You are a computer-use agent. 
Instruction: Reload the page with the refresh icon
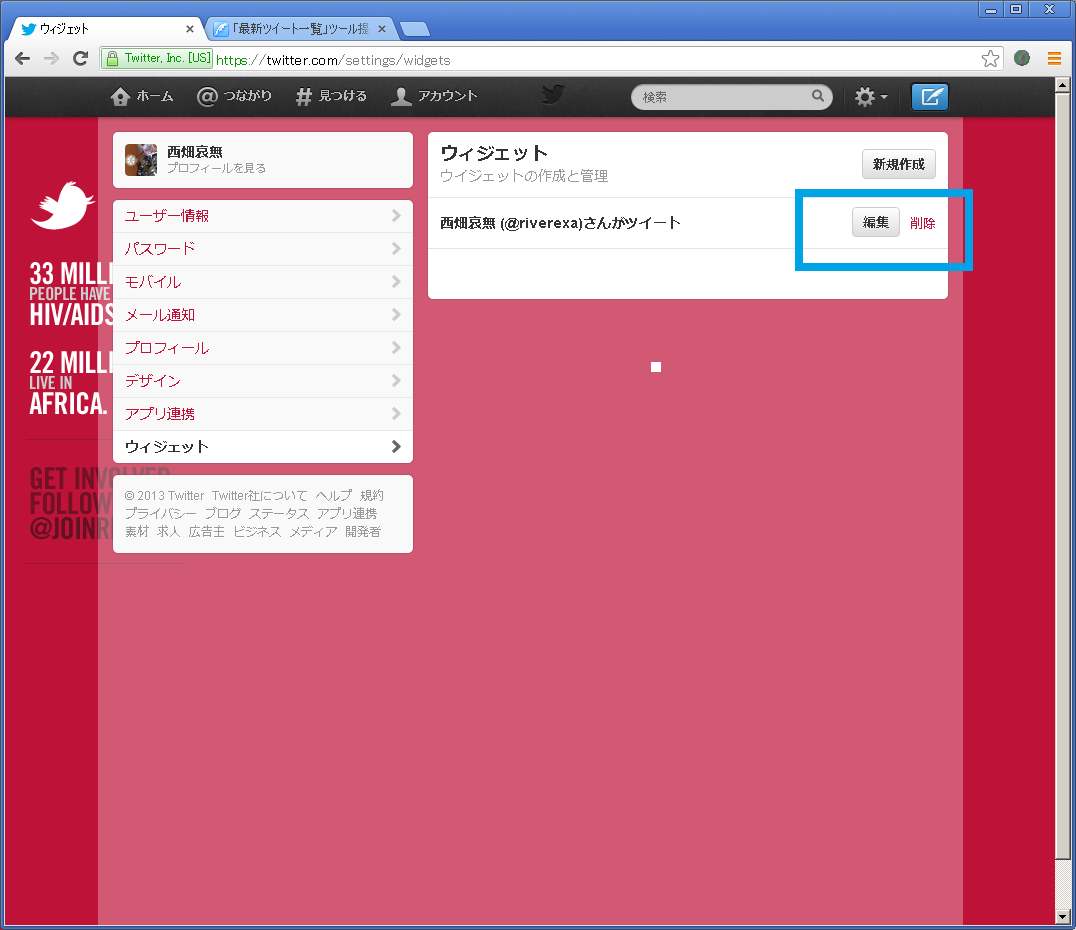pos(80,59)
